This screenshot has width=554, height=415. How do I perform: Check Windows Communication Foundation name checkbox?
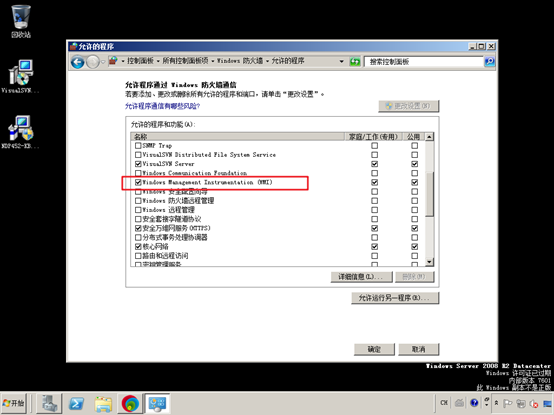(138, 173)
